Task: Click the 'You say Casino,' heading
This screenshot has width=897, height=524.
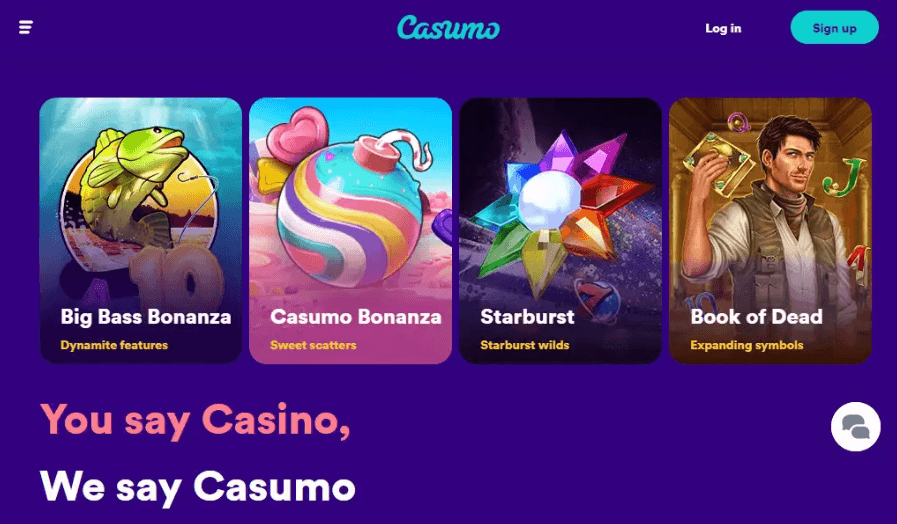Action: point(195,420)
